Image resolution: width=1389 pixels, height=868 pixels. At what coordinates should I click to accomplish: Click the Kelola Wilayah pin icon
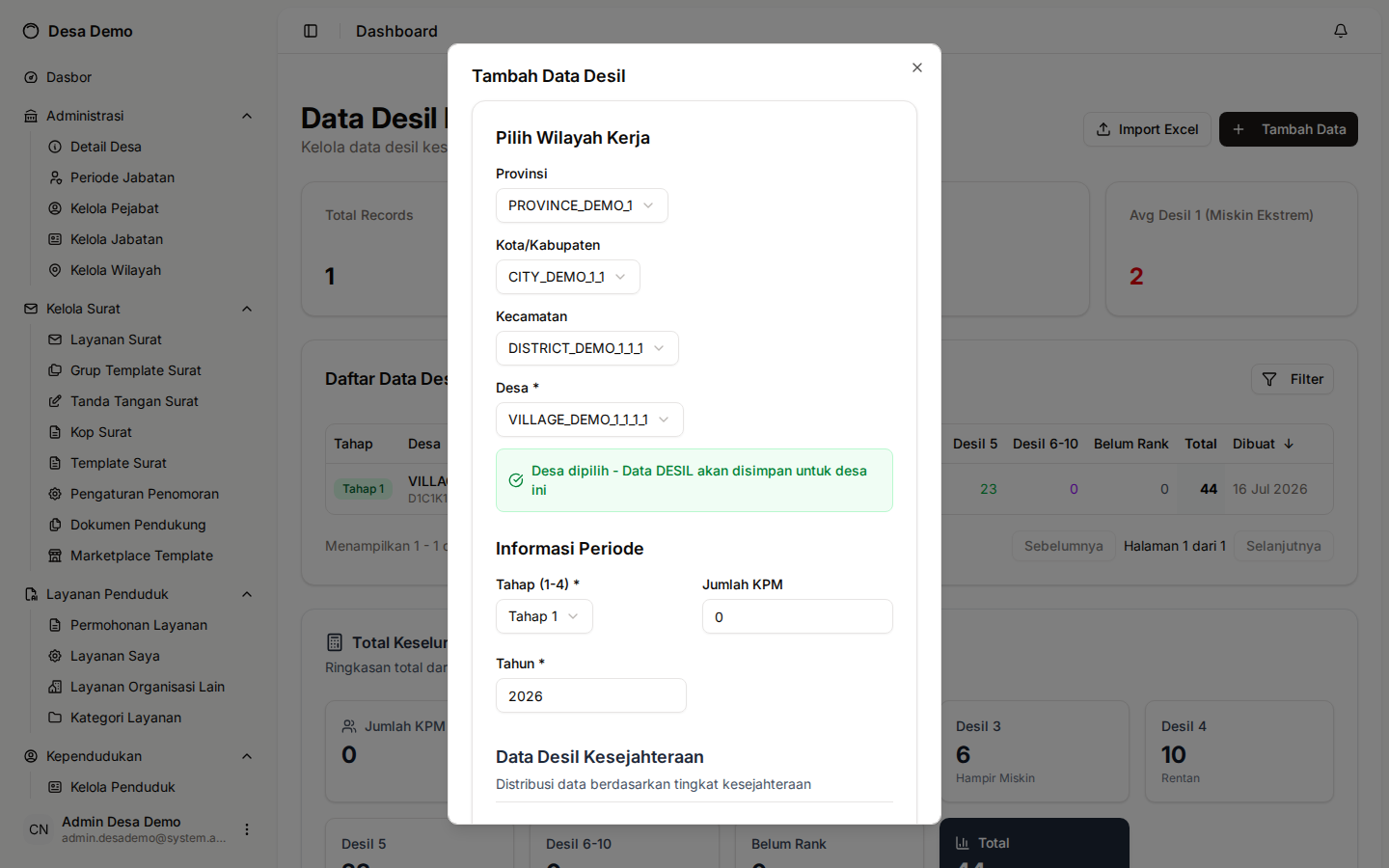coord(55,270)
